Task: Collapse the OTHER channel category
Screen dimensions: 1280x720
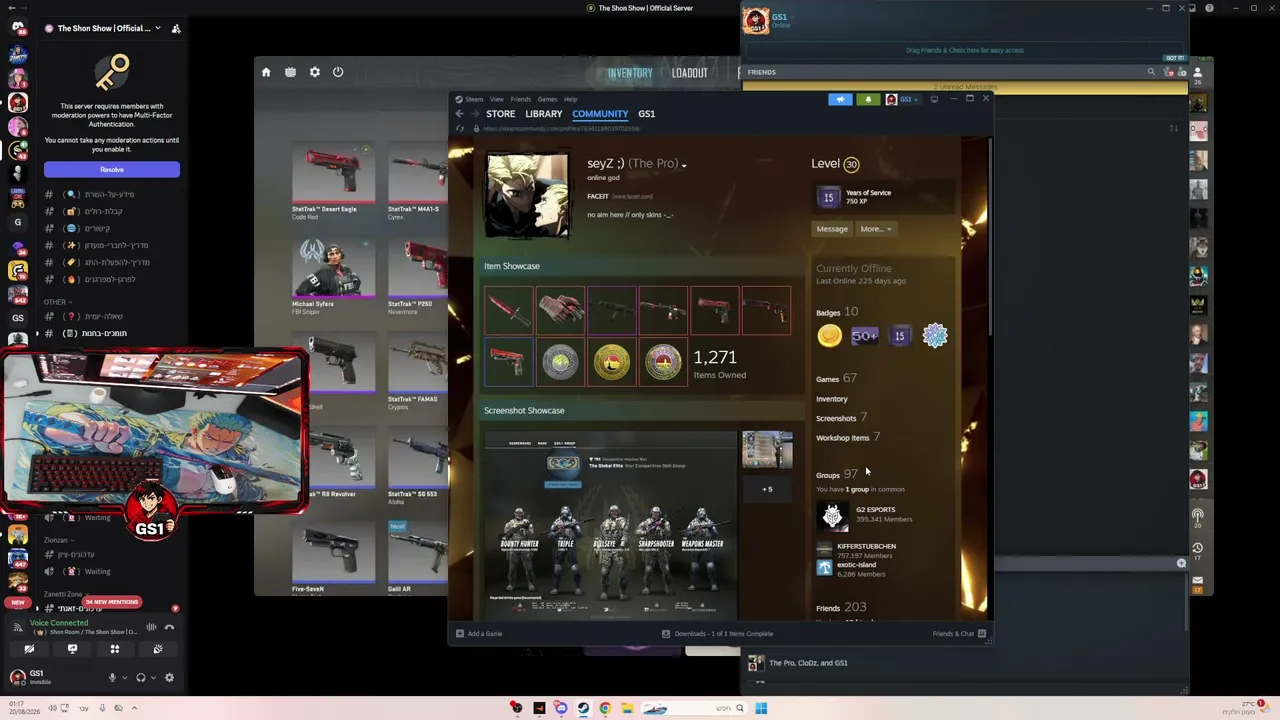Action: (x=56, y=302)
